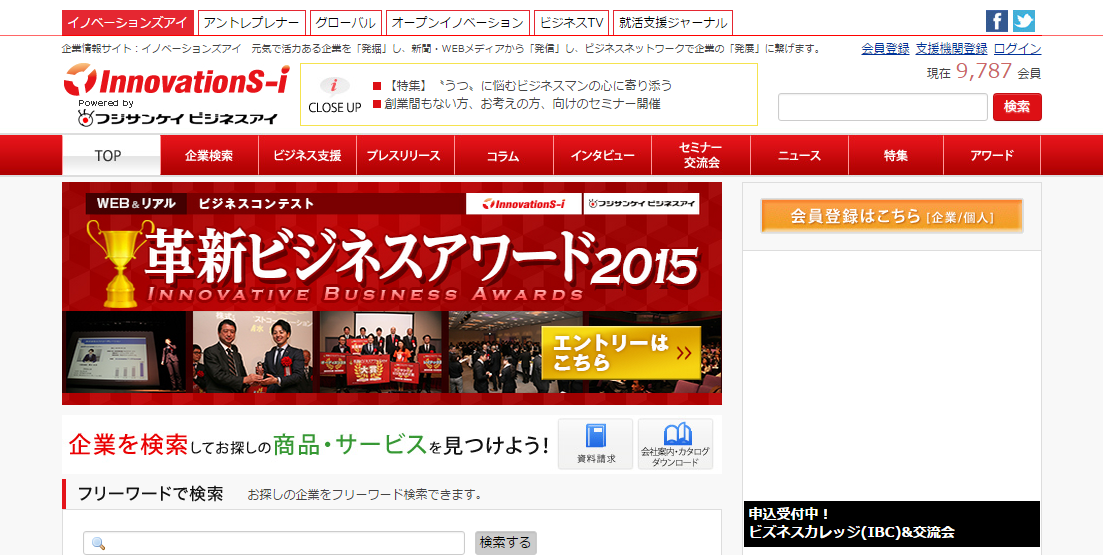The height and width of the screenshot is (555, 1103).
Task: Click the ビジネスコンテスト label on the banner
Action: [256, 204]
